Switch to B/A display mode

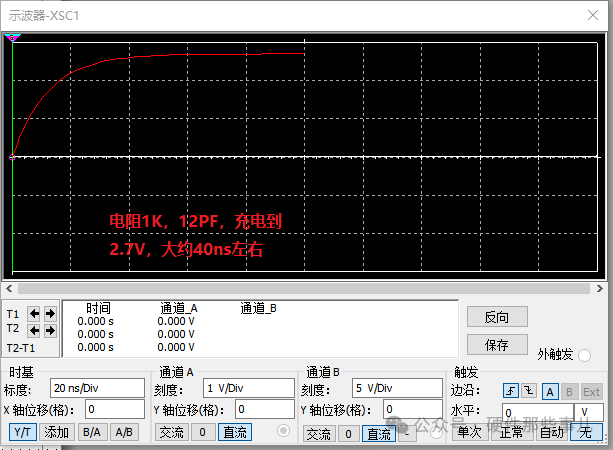(x=91, y=432)
